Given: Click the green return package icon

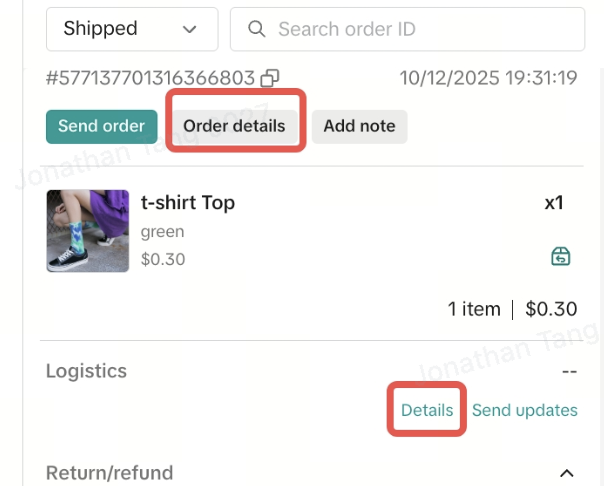Looking at the screenshot, I should [x=561, y=257].
